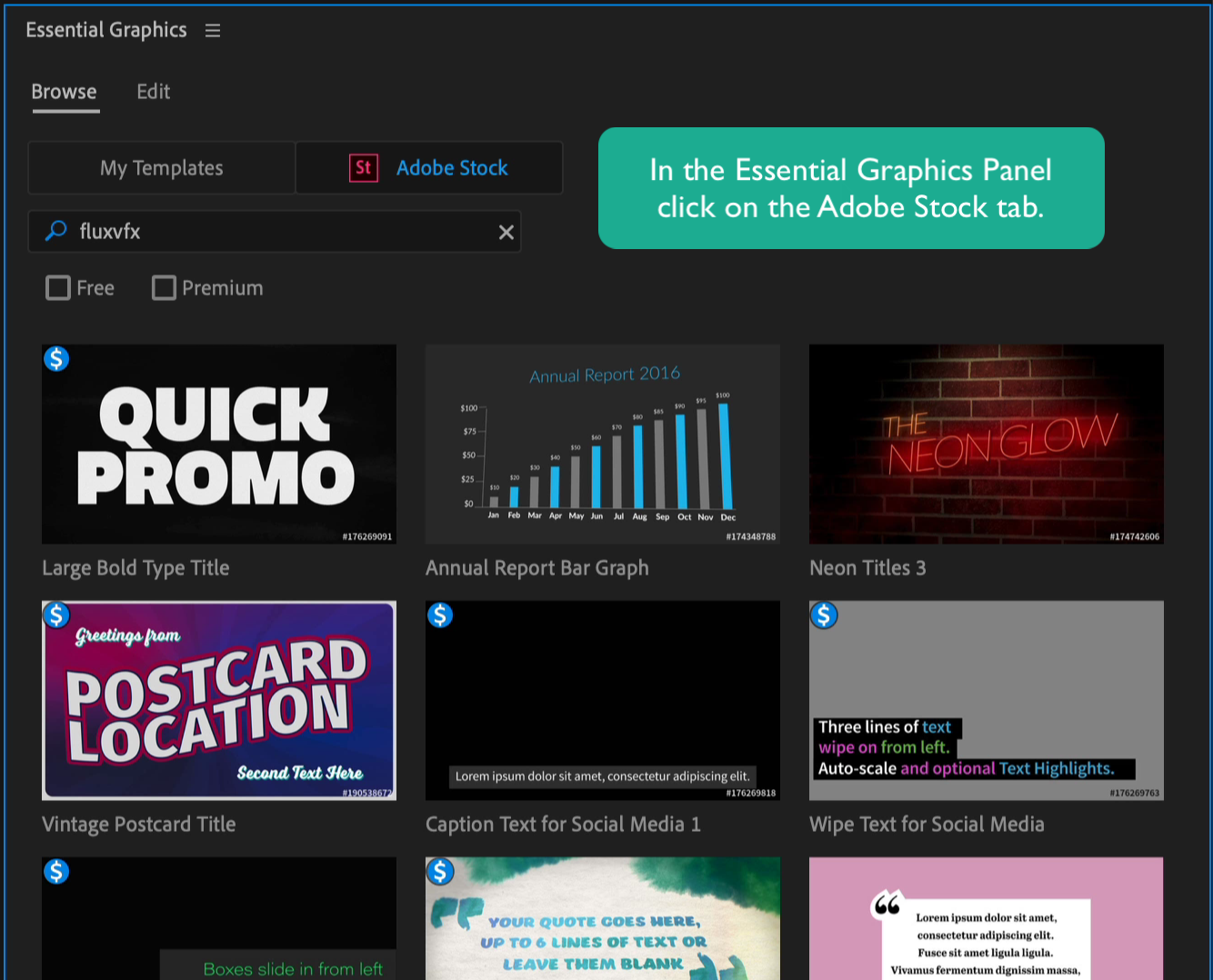Open the Essential Graphics panel menu icon
1213x980 pixels.
coord(213,31)
